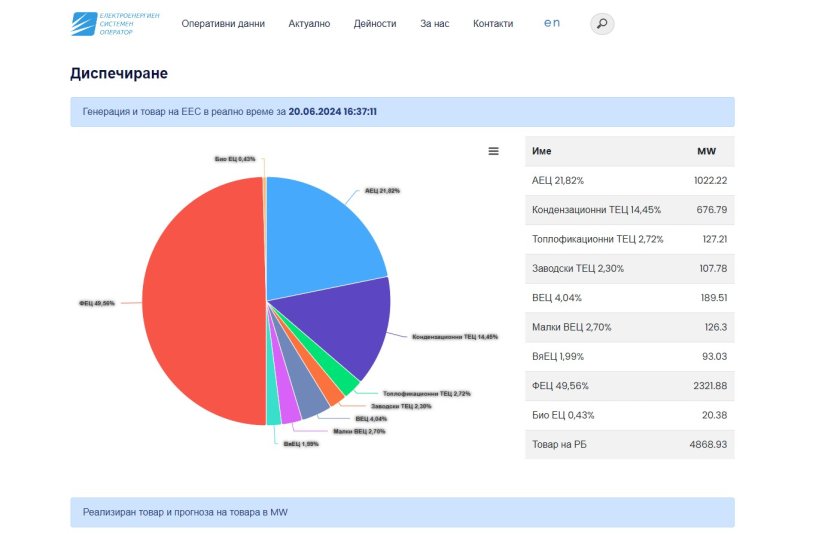
Task: Click the Име column header
Action: (x=542, y=151)
